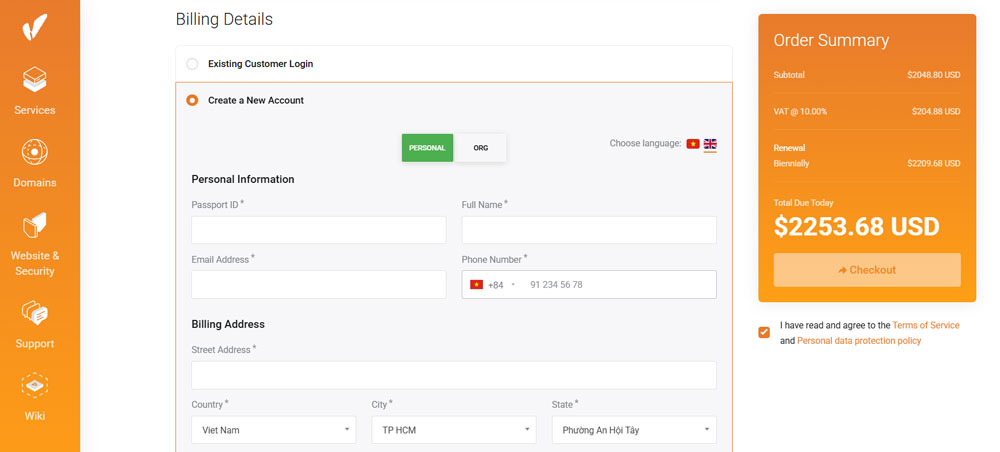Open the +84 phone country code selector
The image size is (1000, 452).
click(x=493, y=285)
